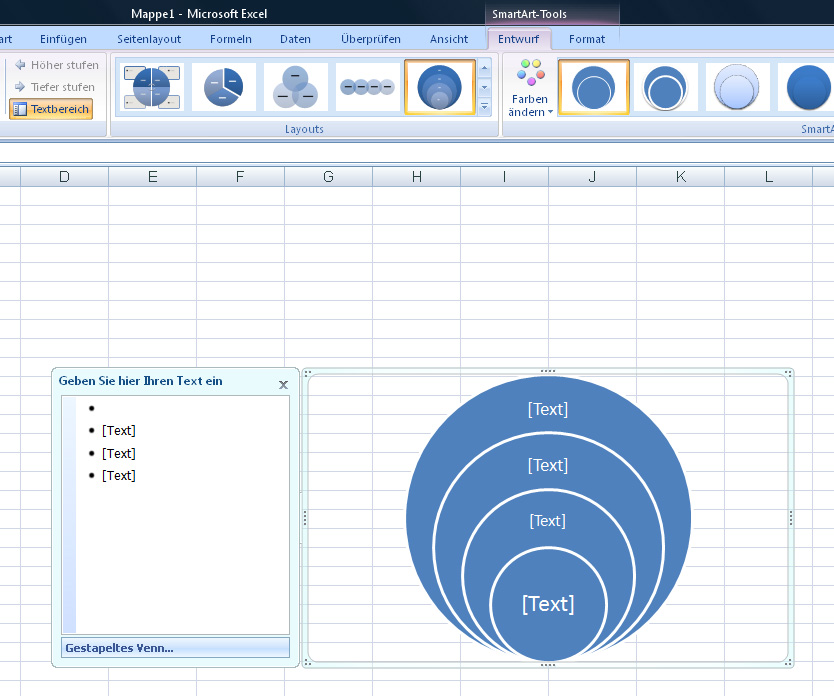Select the linear Venn layout icon
The width and height of the screenshot is (834, 696).
click(x=367, y=87)
